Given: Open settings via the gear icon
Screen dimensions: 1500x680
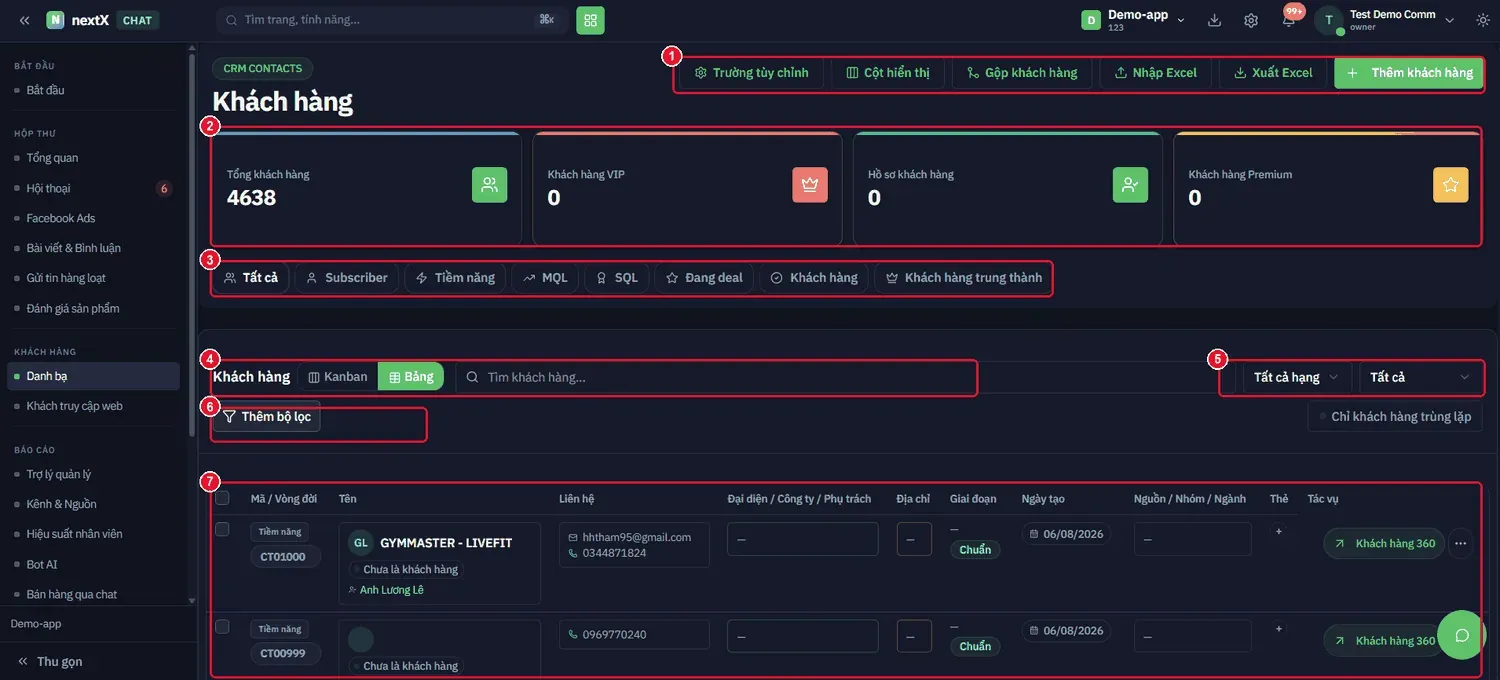Looking at the screenshot, I should pos(1251,20).
